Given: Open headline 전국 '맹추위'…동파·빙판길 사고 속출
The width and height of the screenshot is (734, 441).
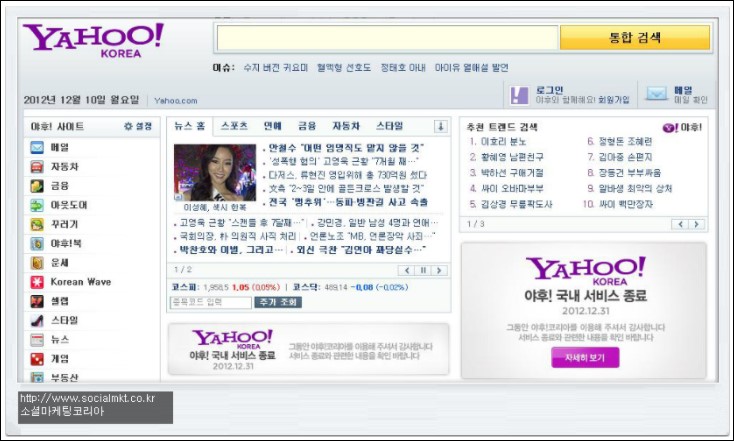Looking at the screenshot, I should [x=348, y=202].
